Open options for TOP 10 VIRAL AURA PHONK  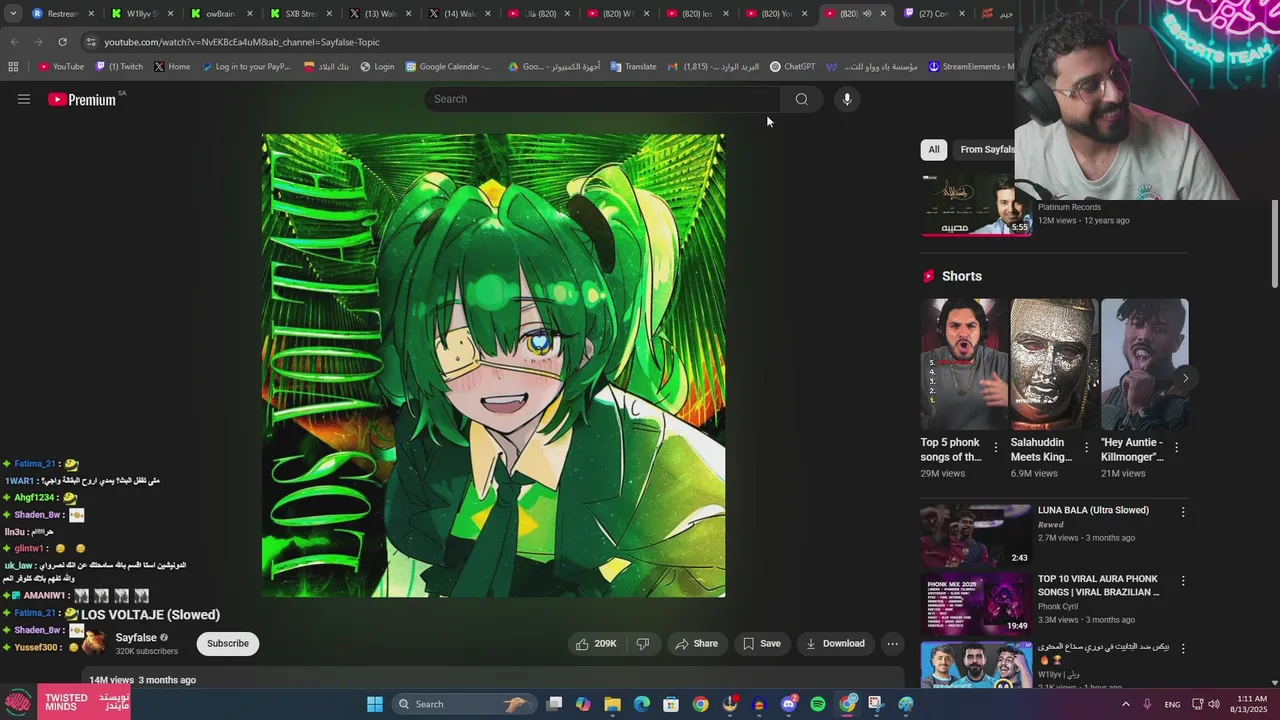pyautogui.click(x=1183, y=580)
